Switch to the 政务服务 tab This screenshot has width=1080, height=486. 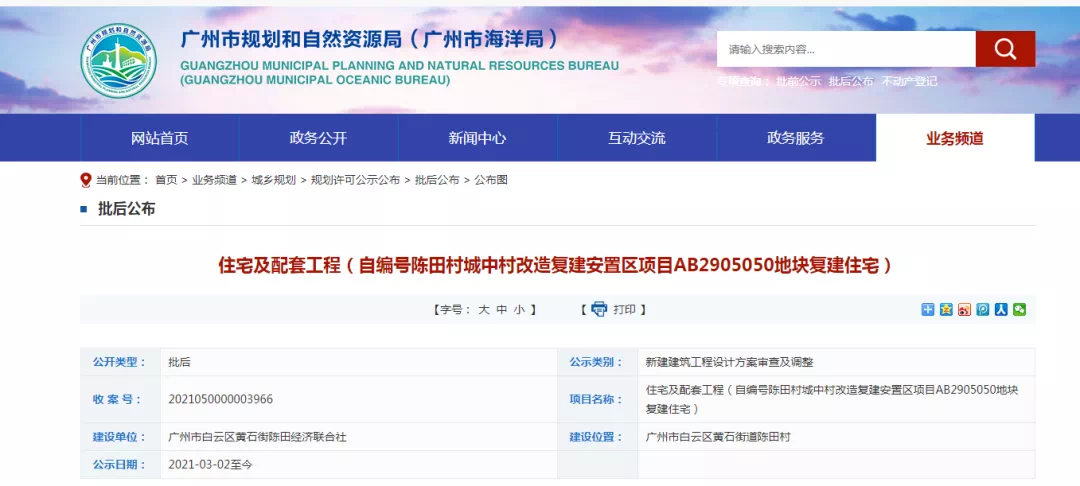coord(795,138)
